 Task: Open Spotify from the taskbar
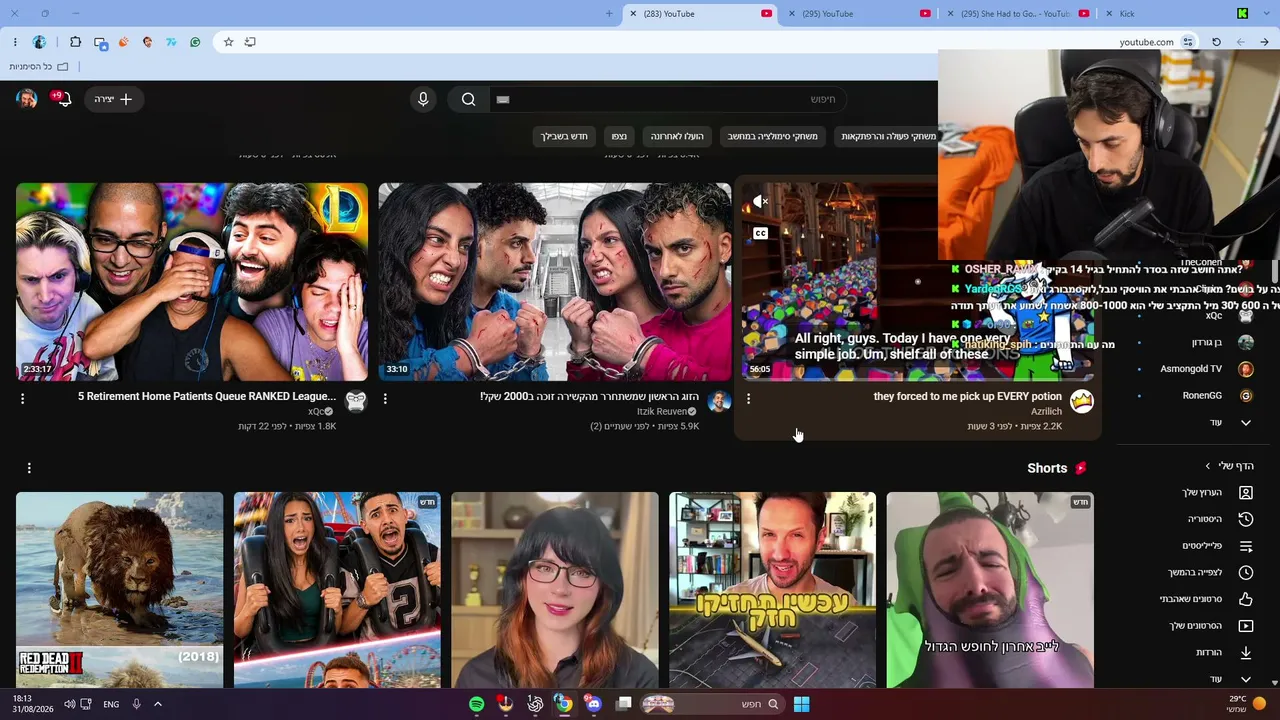click(x=476, y=704)
